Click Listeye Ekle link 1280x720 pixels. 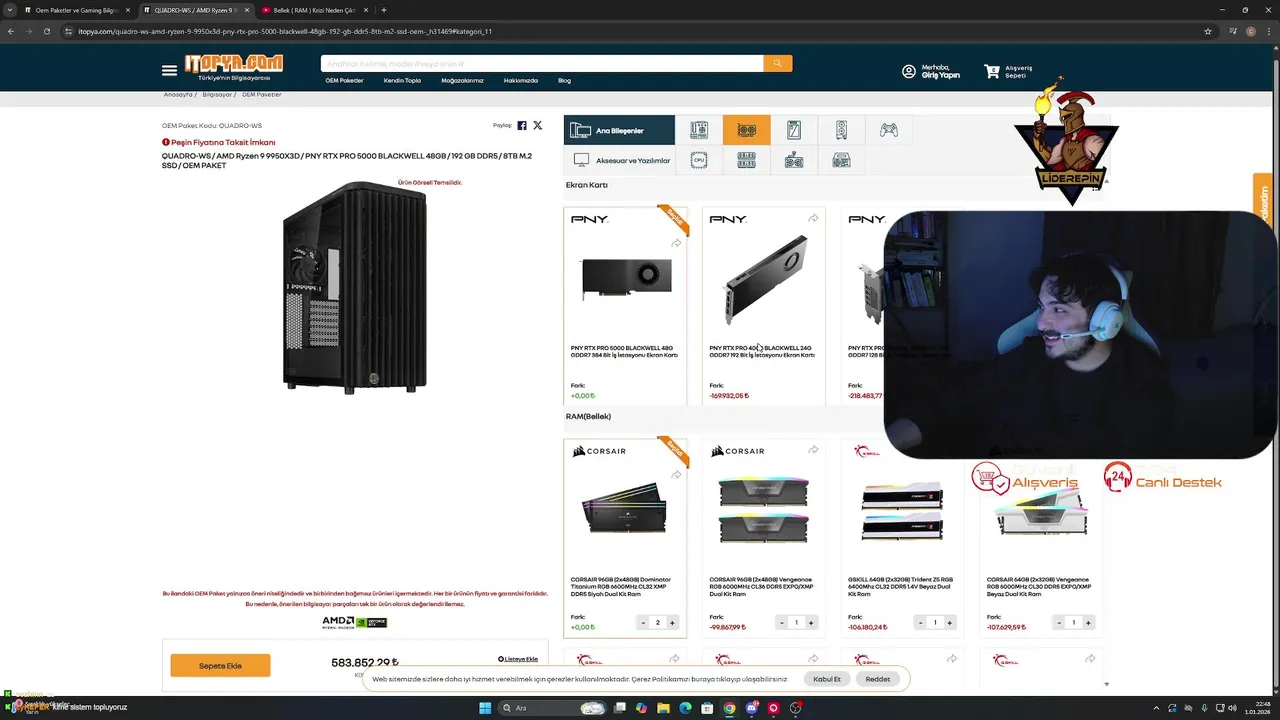518,659
